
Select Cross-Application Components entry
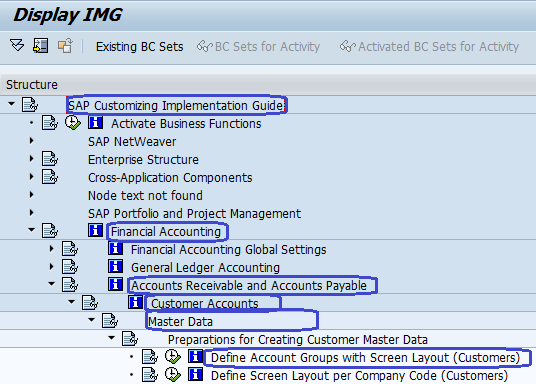[x=170, y=177]
